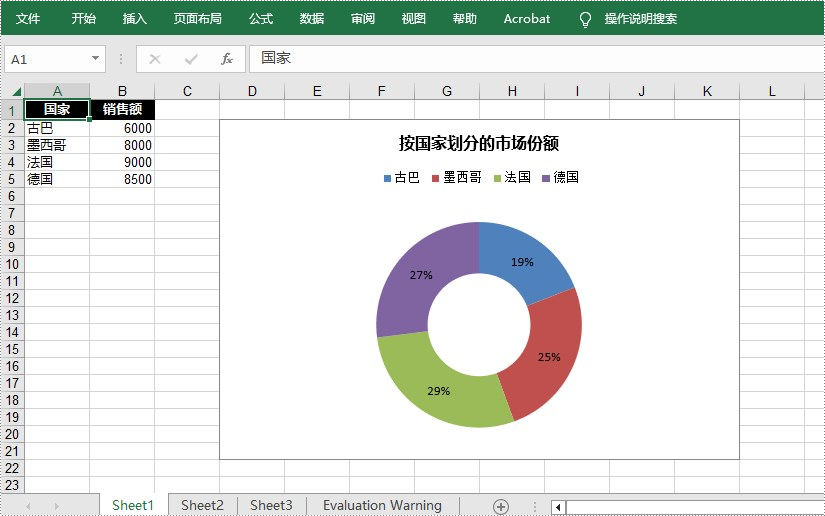Image resolution: width=825 pixels, height=516 pixels.
Task: Switch to Sheet3 tab
Action: click(271, 505)
